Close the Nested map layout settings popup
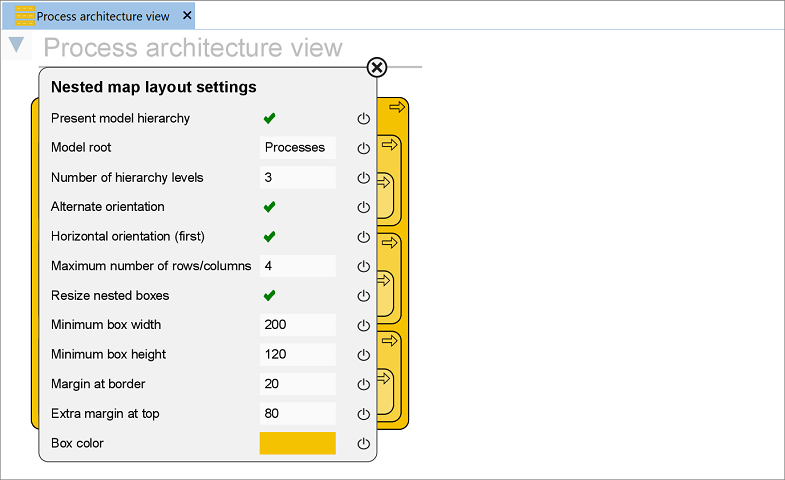This screenshot has width=785, height=480. pyautogui.click(x=377, y=67)
